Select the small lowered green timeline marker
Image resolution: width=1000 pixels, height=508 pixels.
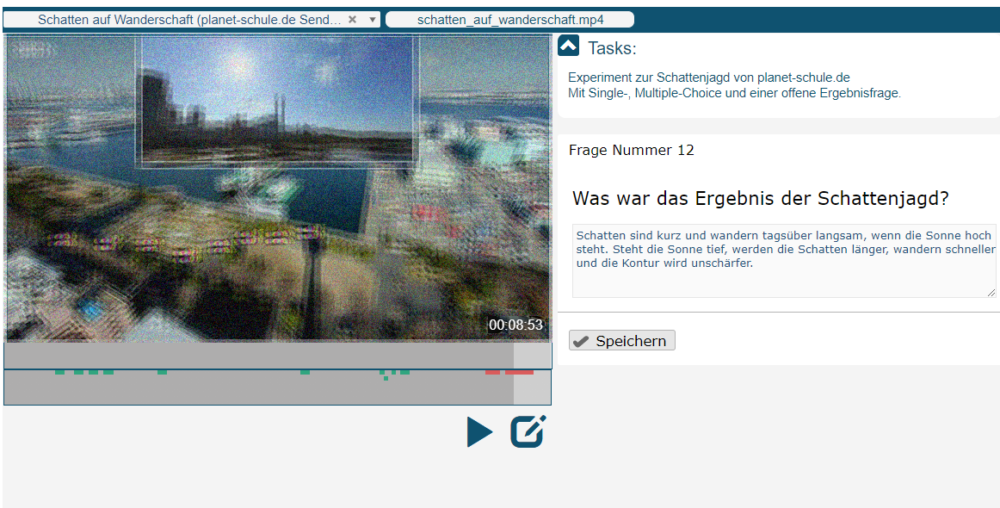[x=386, y=378]
